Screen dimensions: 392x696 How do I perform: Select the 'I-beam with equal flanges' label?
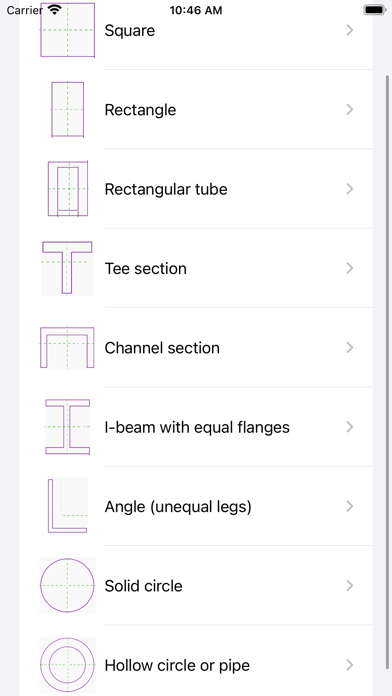pyautogui.click(x=197, y=427)
